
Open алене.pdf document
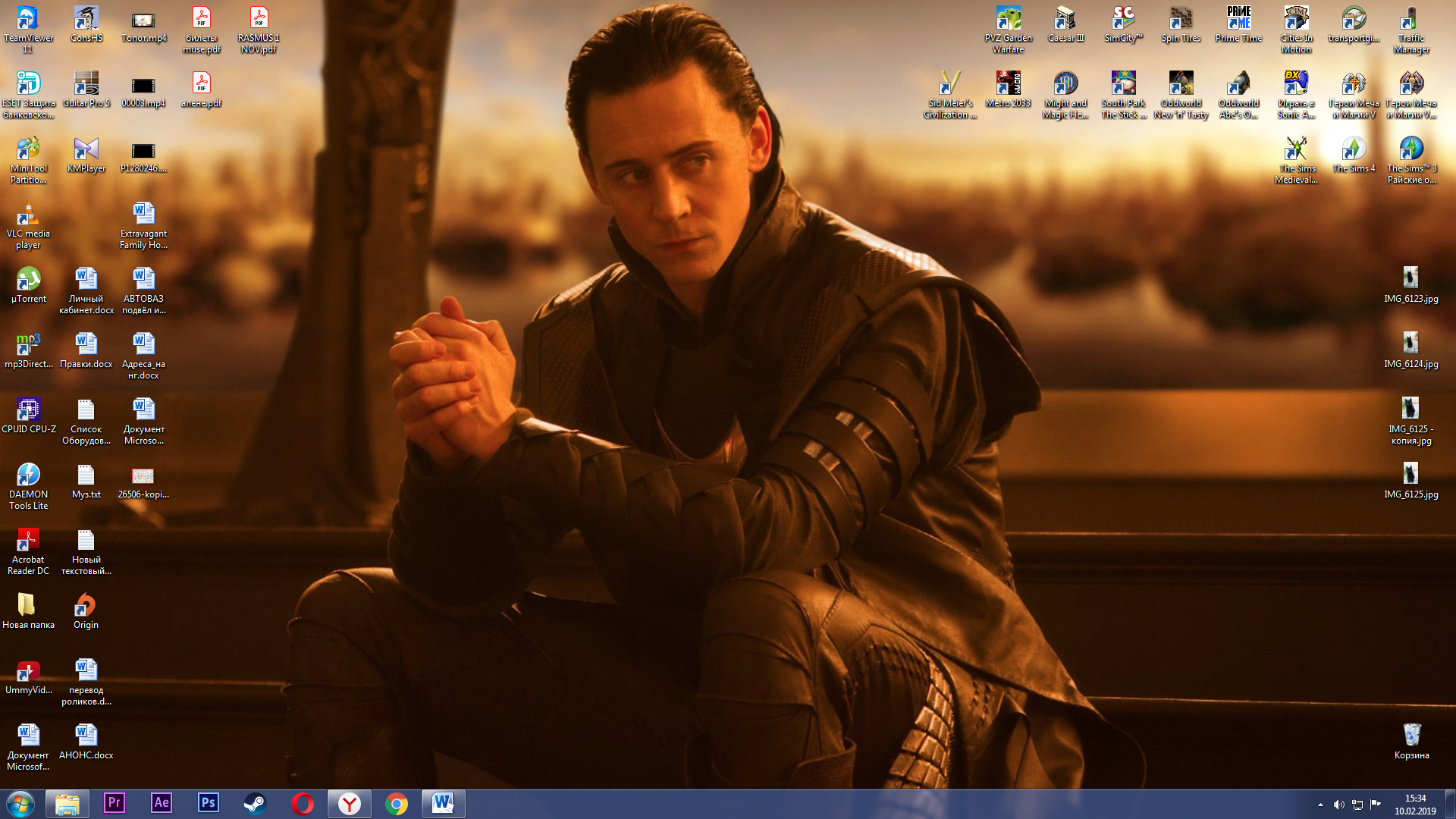click(201, 89)
